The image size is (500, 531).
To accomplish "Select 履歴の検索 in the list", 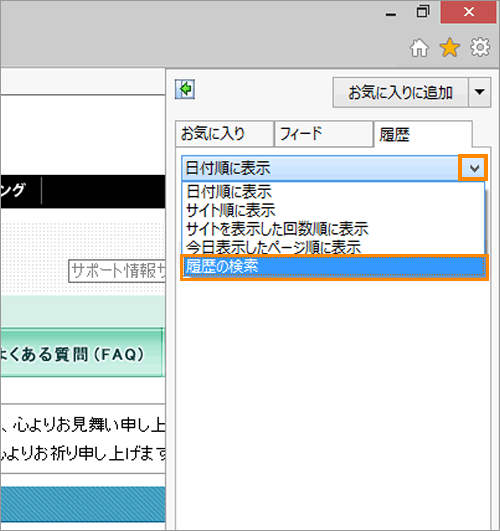I will point(334,267).
